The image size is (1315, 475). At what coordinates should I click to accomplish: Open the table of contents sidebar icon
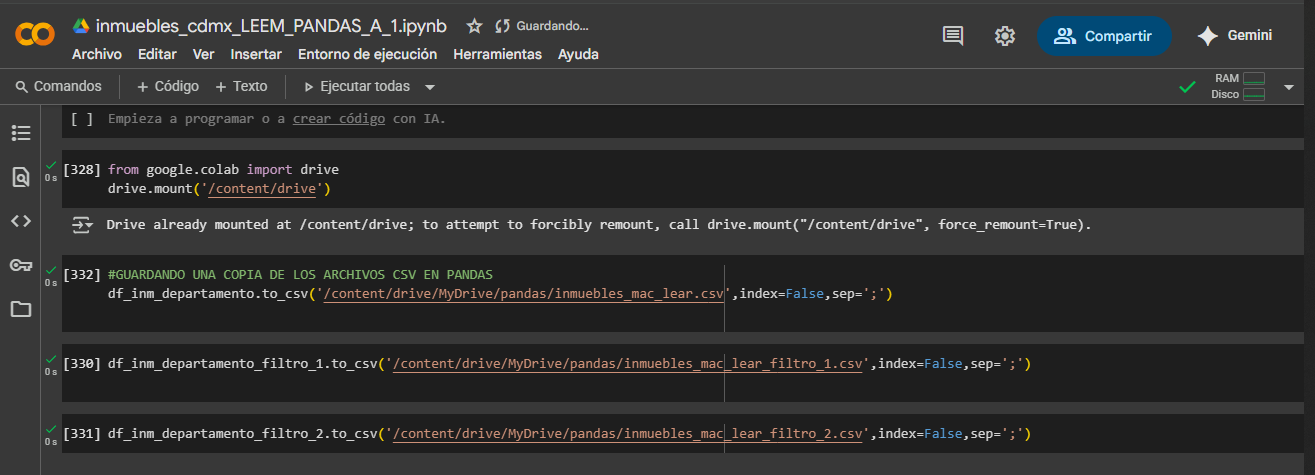(x=20, y=132)
